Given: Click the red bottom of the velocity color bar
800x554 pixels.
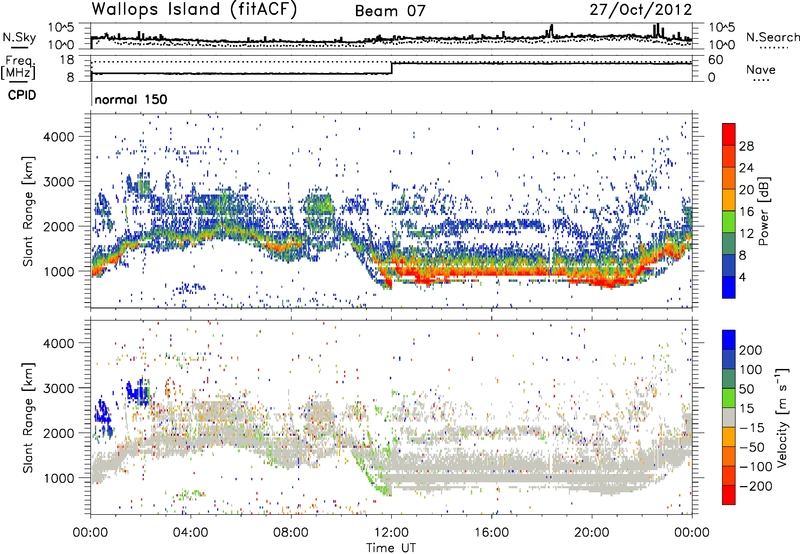Looking at the screenshot, I should click(729, 495).
